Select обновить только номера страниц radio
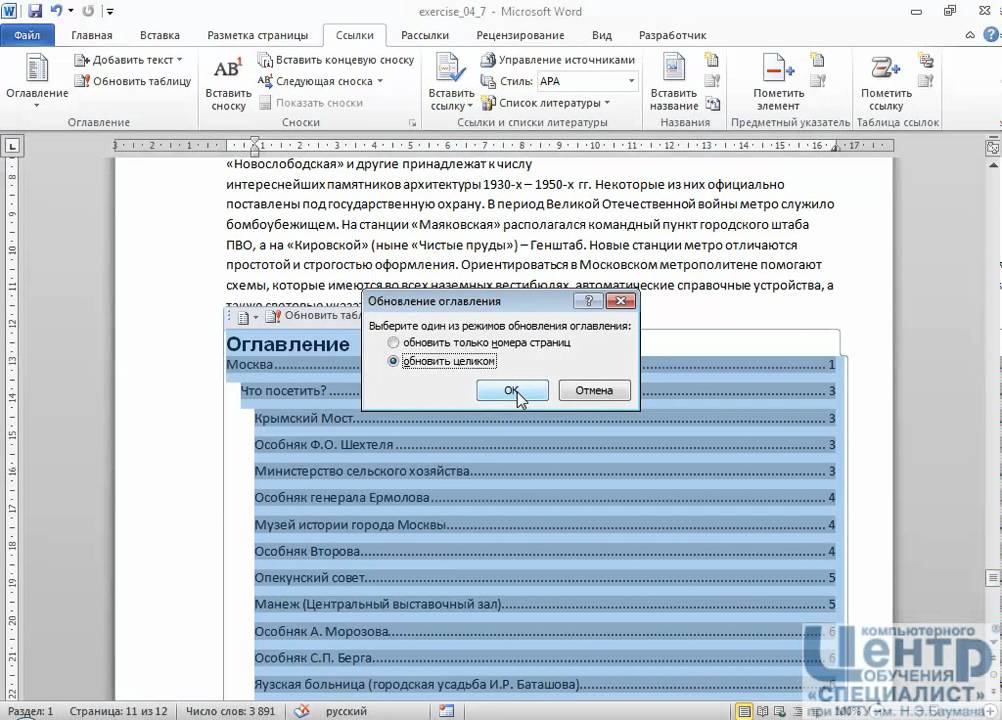The width and height of the screenshot is (1002, 720). [x=393, y=343]
